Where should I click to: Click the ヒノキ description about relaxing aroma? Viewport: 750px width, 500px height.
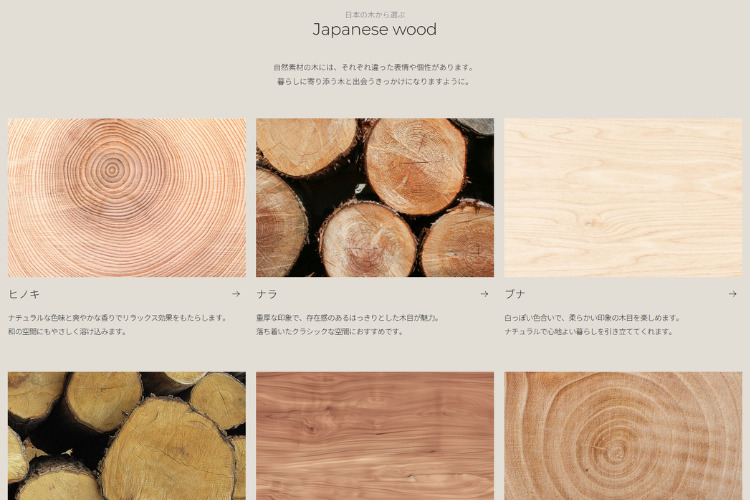118,318
